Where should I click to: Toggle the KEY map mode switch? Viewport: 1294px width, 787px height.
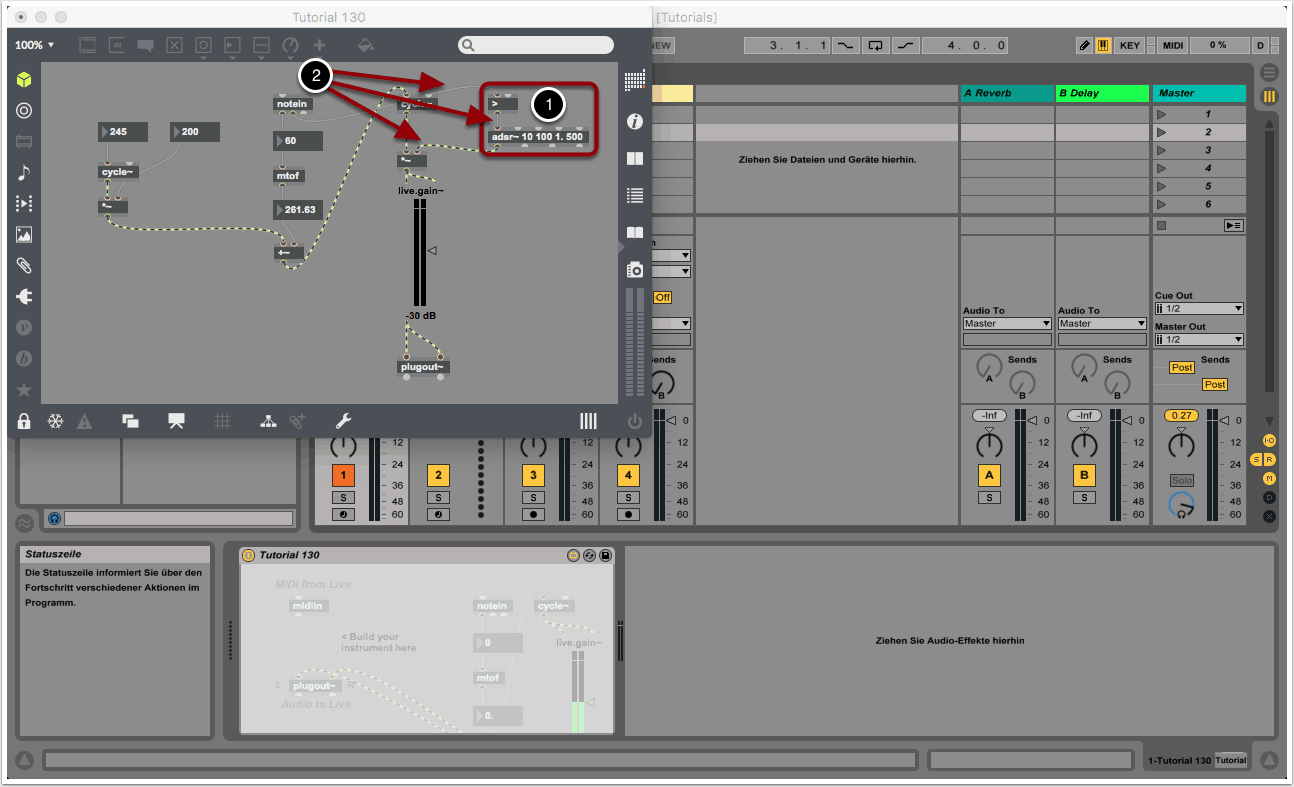tap(1130, 45)
